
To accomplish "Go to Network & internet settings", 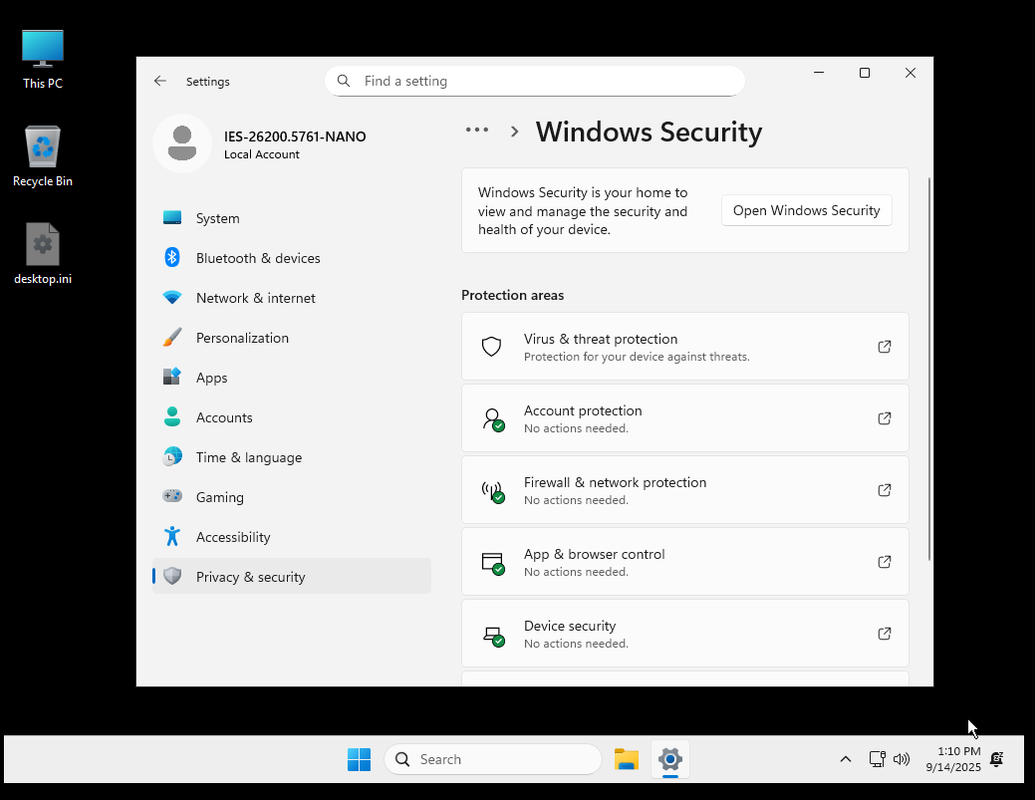I will tap(291, 298).
